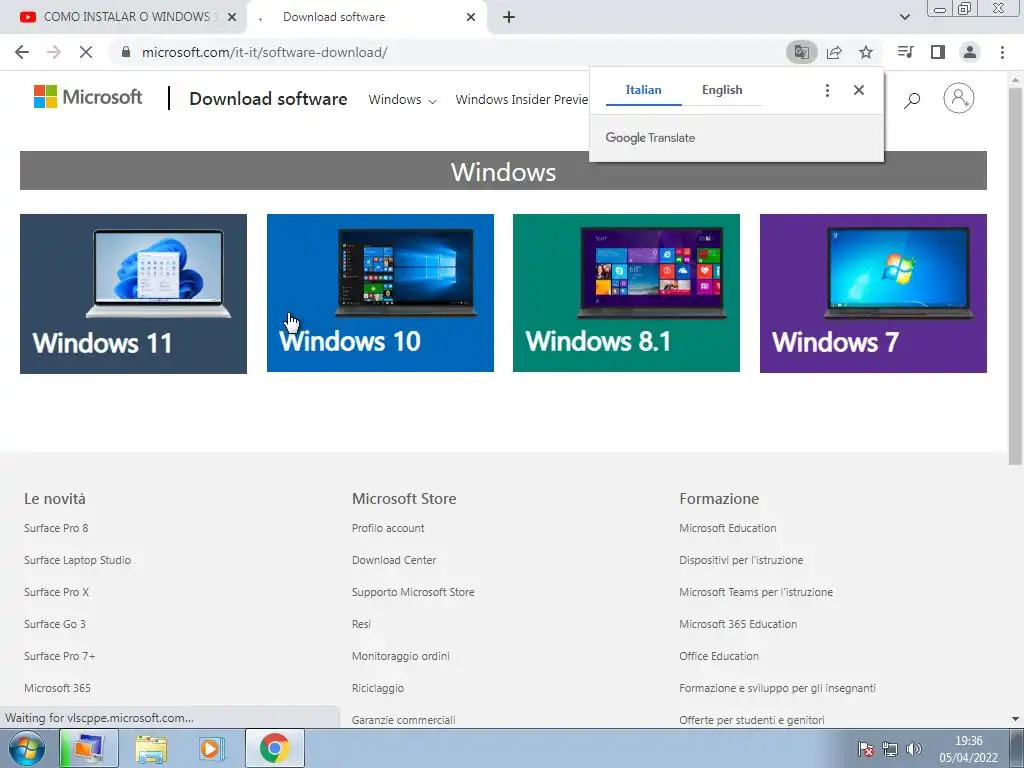Click the scrollbar down arrow
The image size is (1024, 768).
click(x=1015, y=719)
